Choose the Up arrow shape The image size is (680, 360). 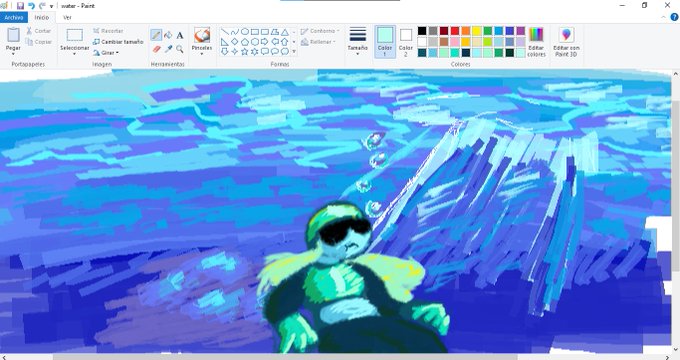tap(284, 42)
